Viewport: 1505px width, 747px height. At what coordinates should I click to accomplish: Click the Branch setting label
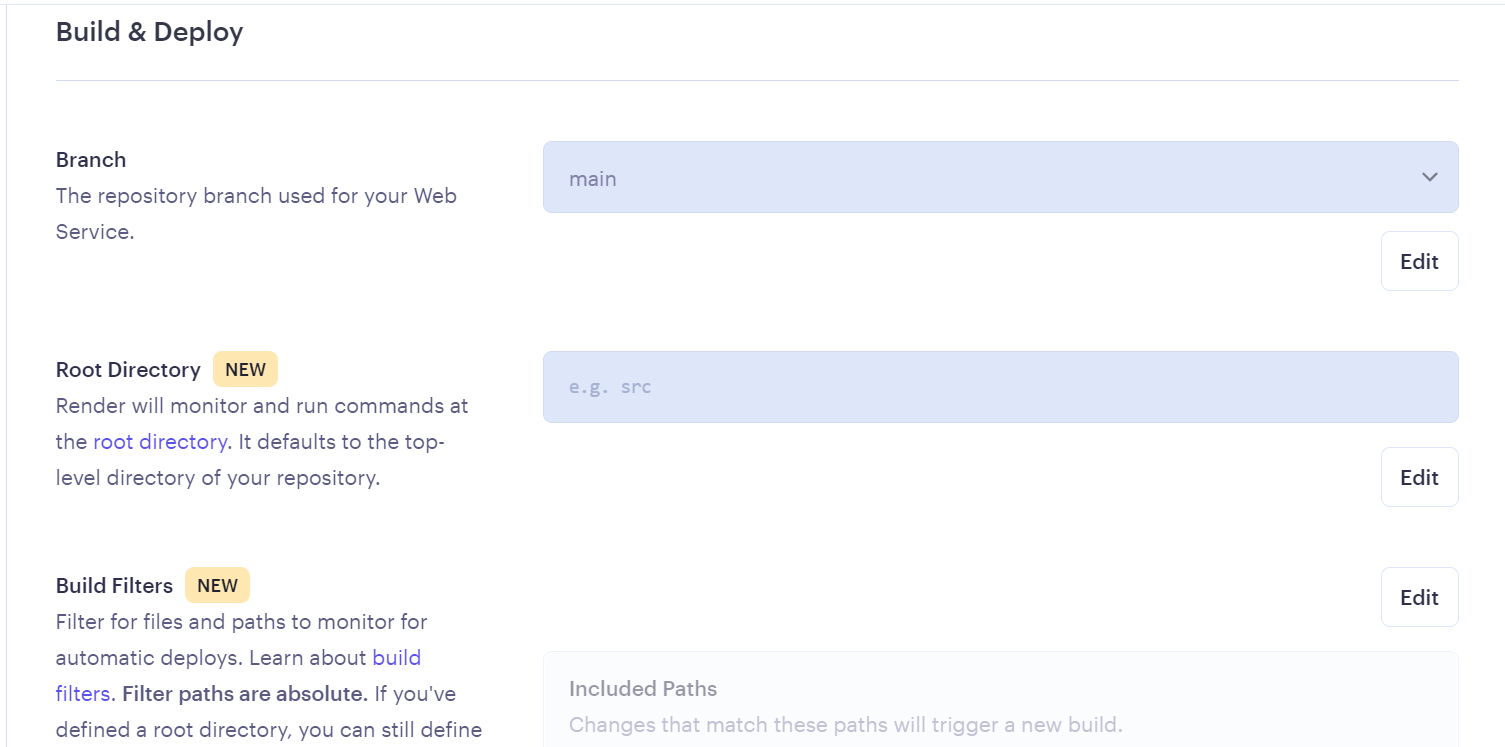pos(91,160)
